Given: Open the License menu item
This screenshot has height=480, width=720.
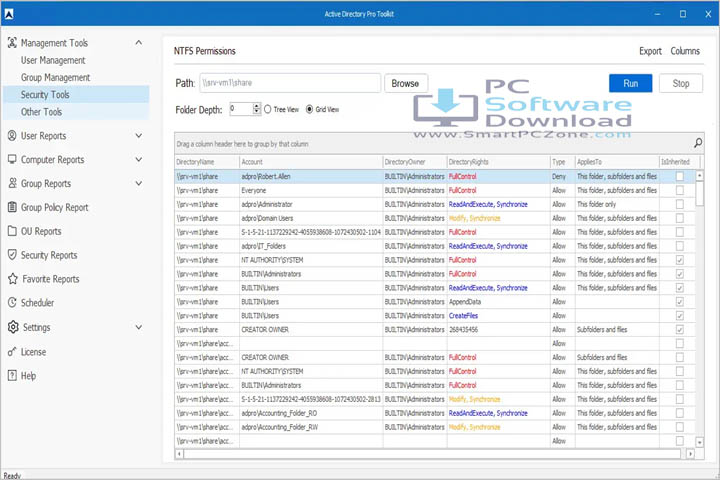Looking at the screenshot, I should (x=33, y=352).
